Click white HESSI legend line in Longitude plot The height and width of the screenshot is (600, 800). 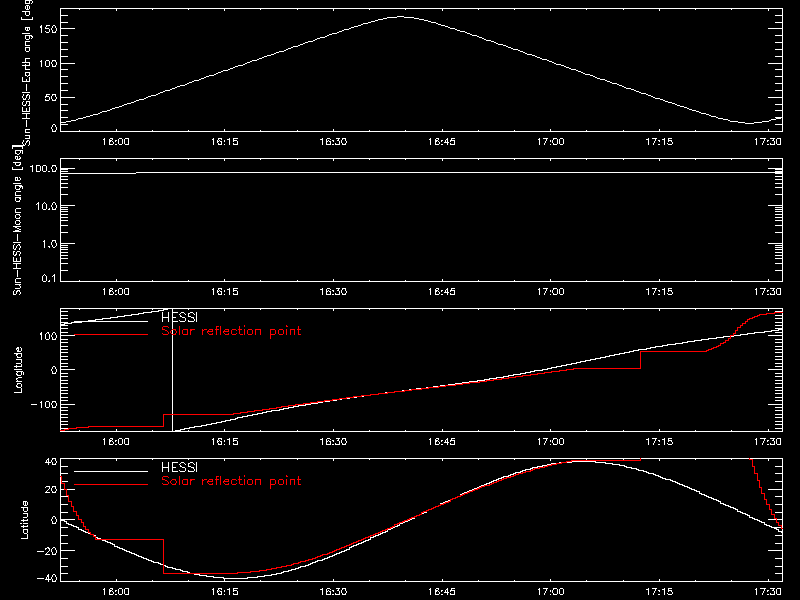[111, 321]
